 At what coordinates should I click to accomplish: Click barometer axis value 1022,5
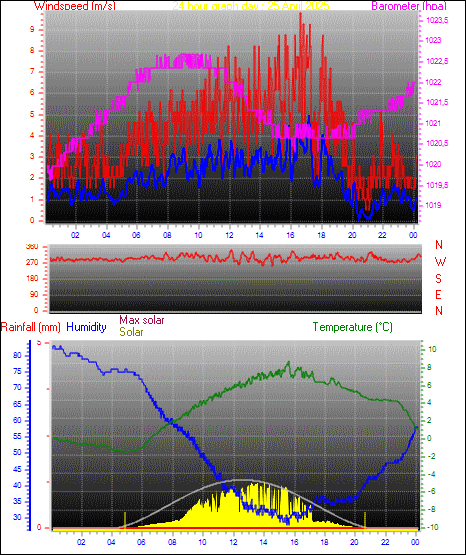click(x=437, y=62)
